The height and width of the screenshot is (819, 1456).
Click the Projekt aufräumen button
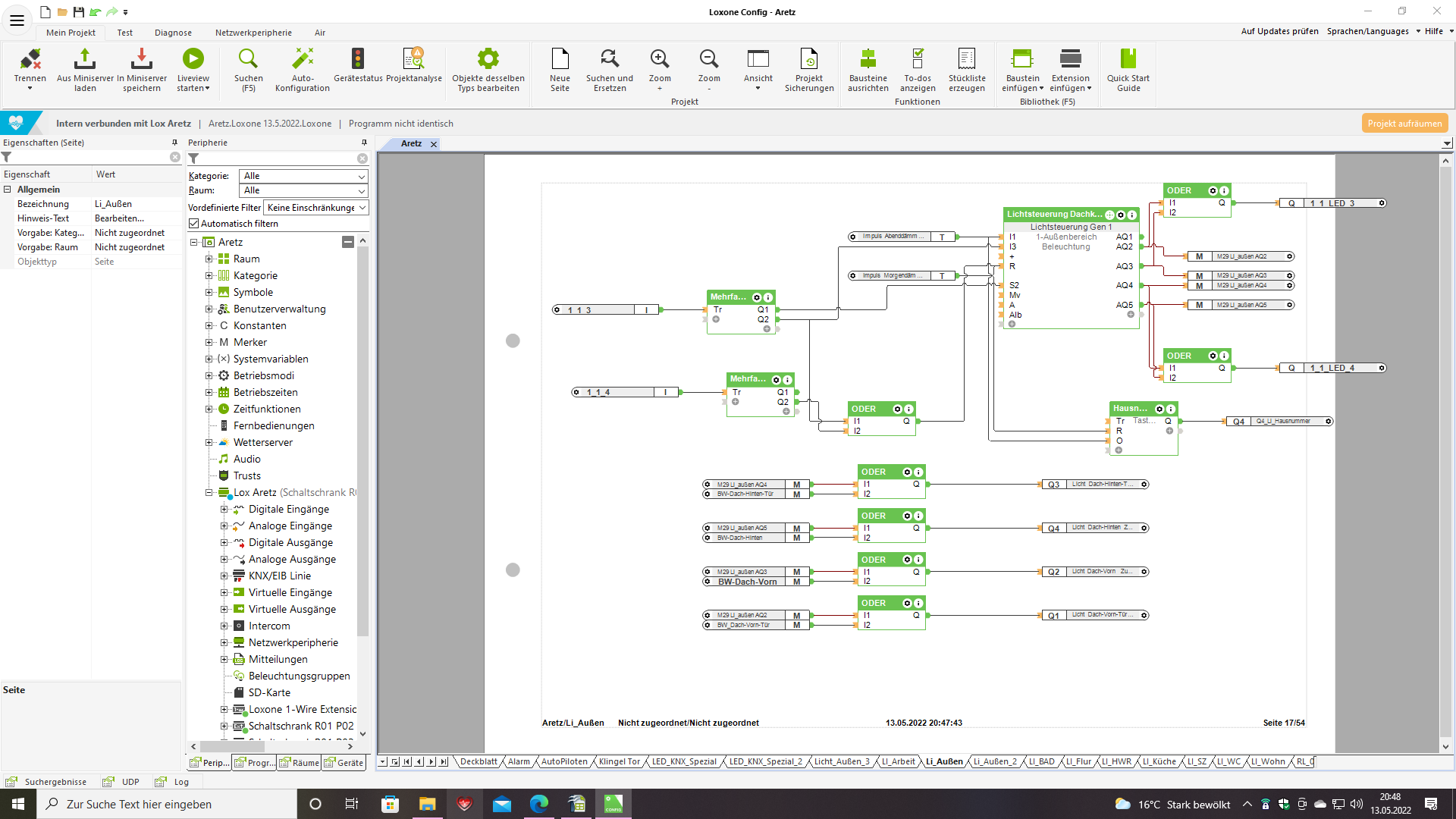[x=1404, y=124]
